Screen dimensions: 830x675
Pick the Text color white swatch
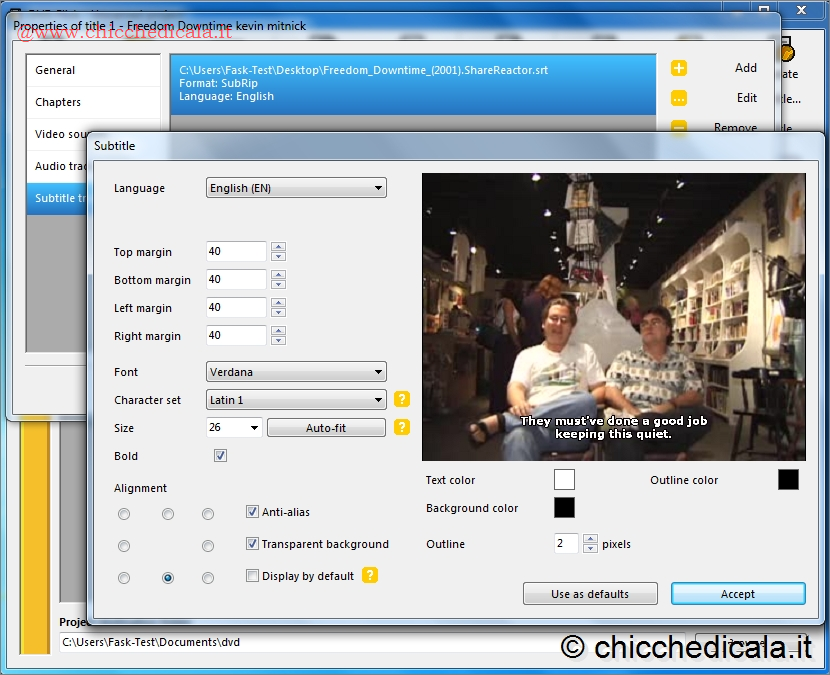[x=564, y=480]
